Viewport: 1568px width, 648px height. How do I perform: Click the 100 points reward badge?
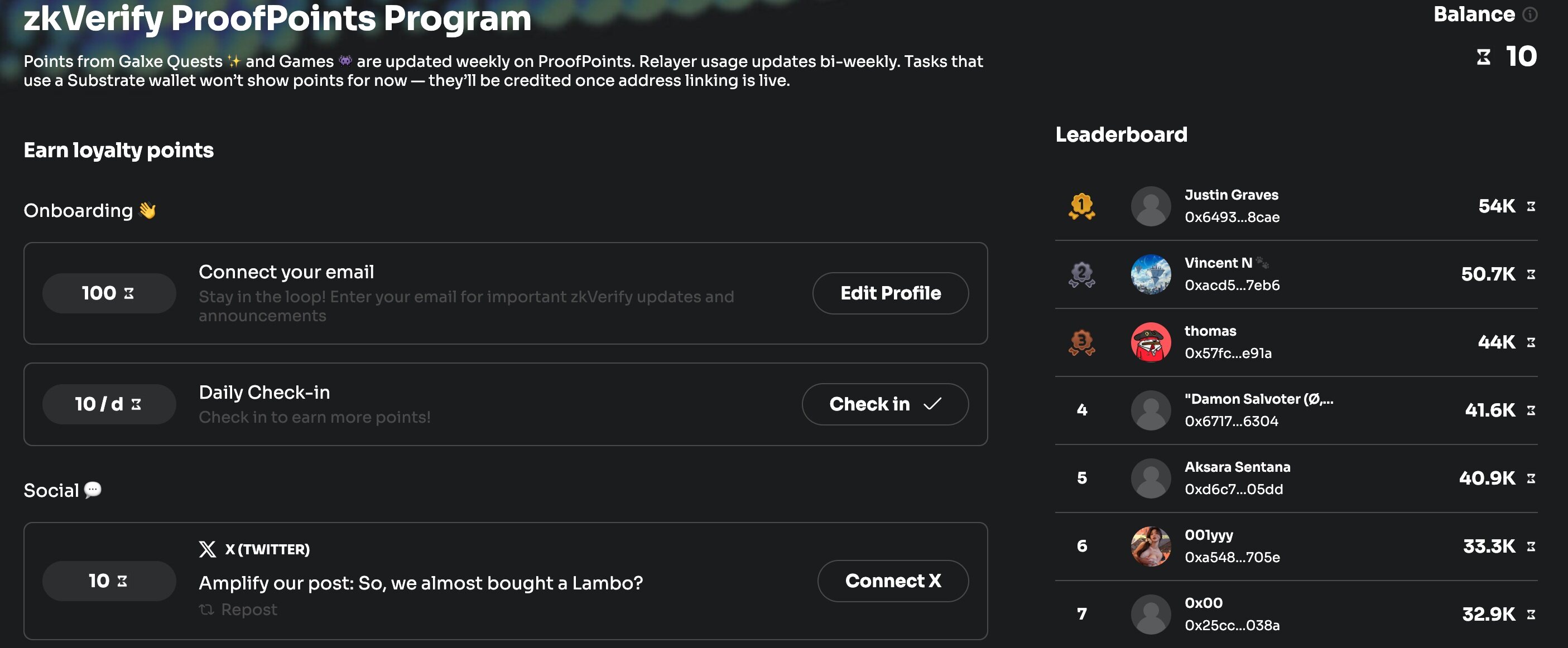pyautogui.click(x=109, y=293)
